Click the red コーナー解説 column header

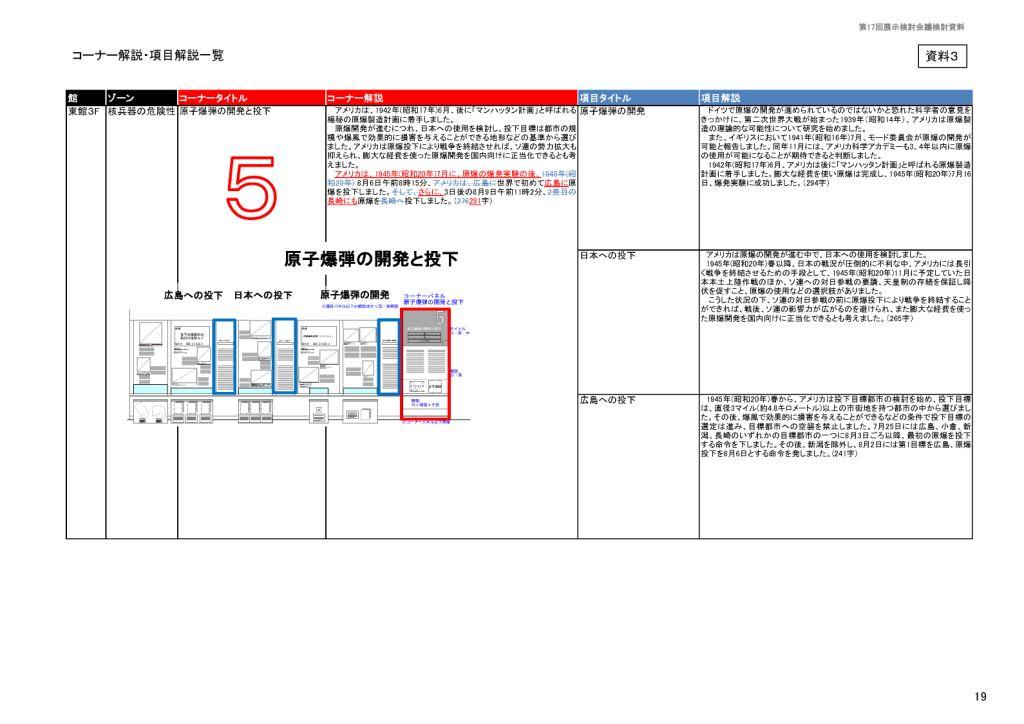click(x=451, y=98)
